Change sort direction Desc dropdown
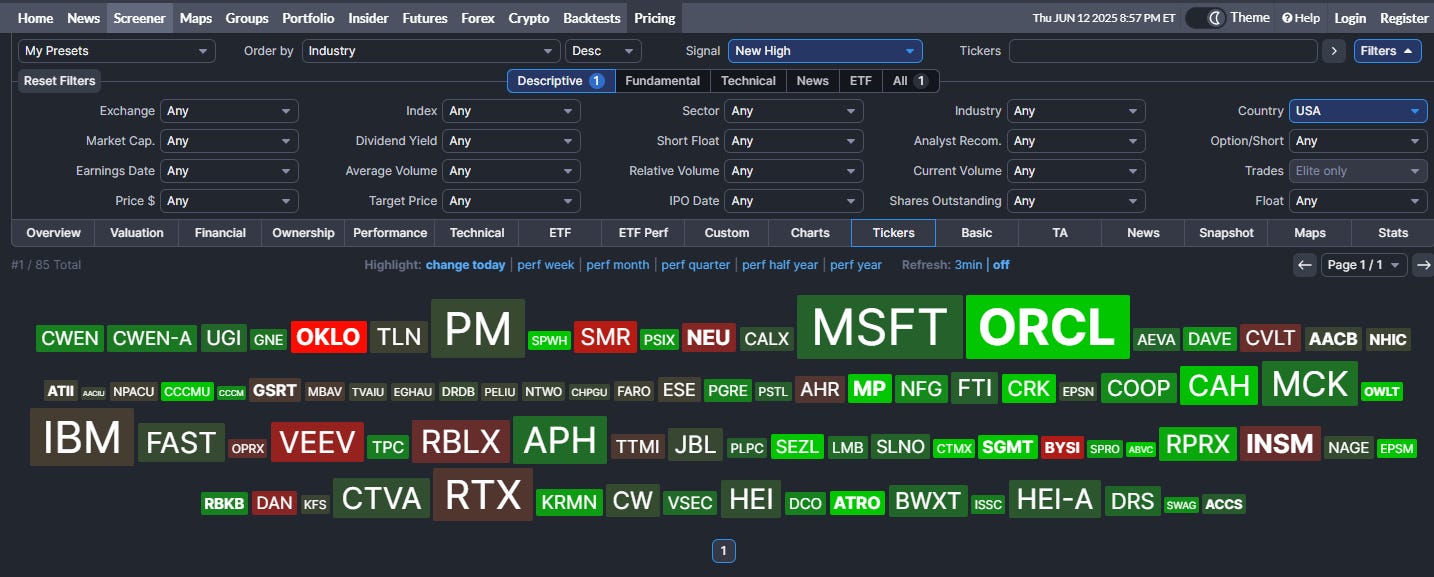This screenshot has width=1434, height=577. (603, 51)
